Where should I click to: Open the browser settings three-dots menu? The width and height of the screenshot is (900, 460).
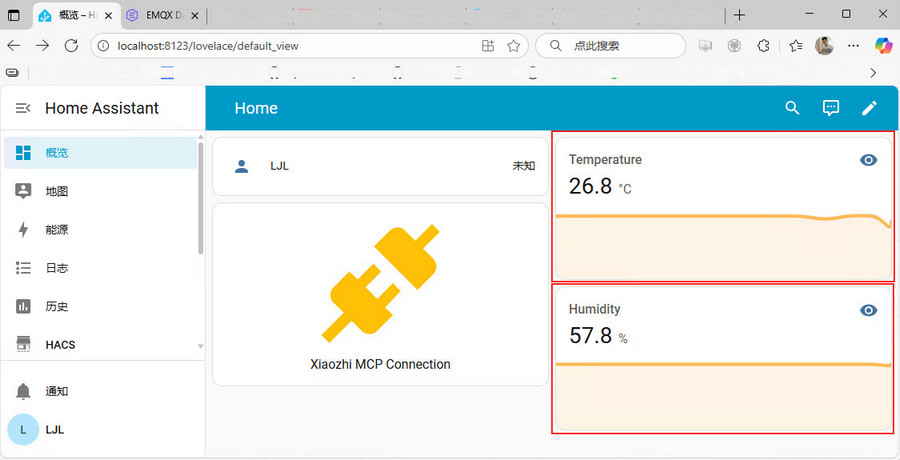(x=854, y=46)
